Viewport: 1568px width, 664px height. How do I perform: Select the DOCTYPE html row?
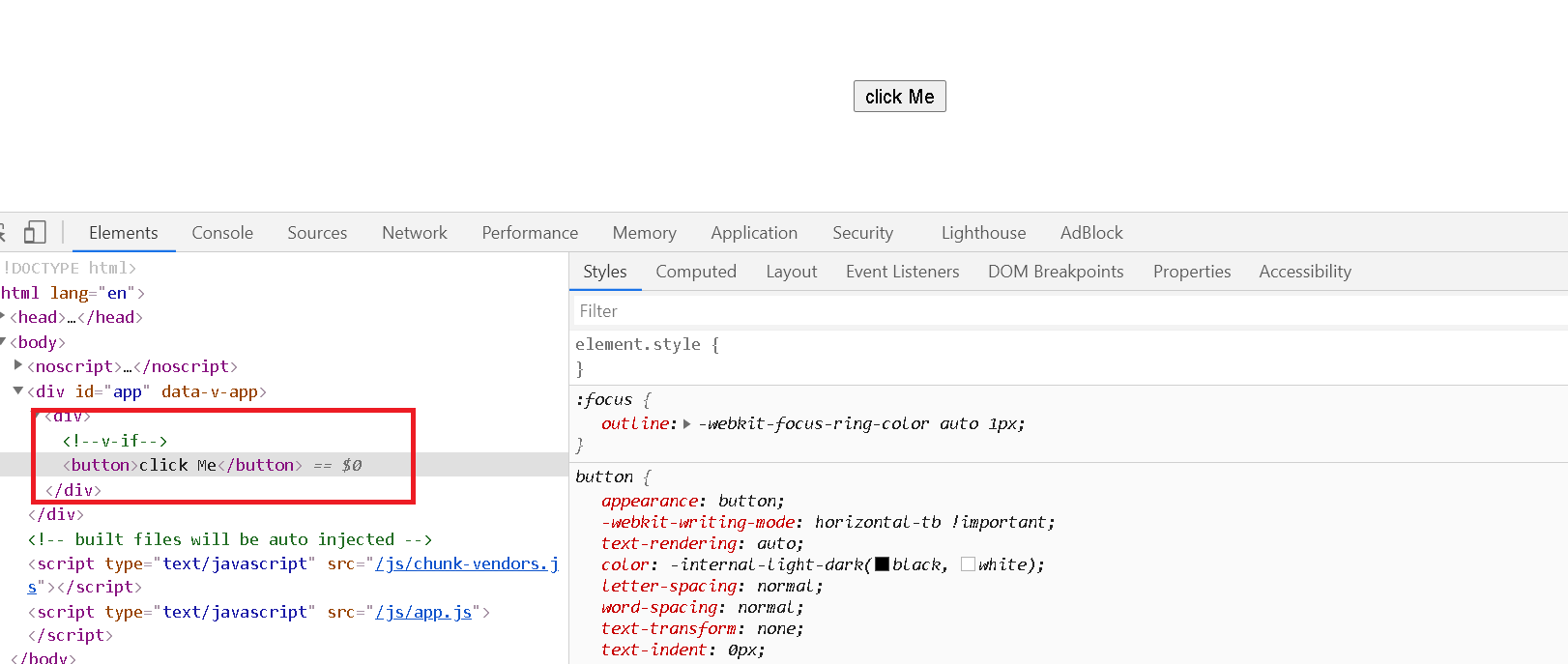pyautogui.click(x=69, y=268)
